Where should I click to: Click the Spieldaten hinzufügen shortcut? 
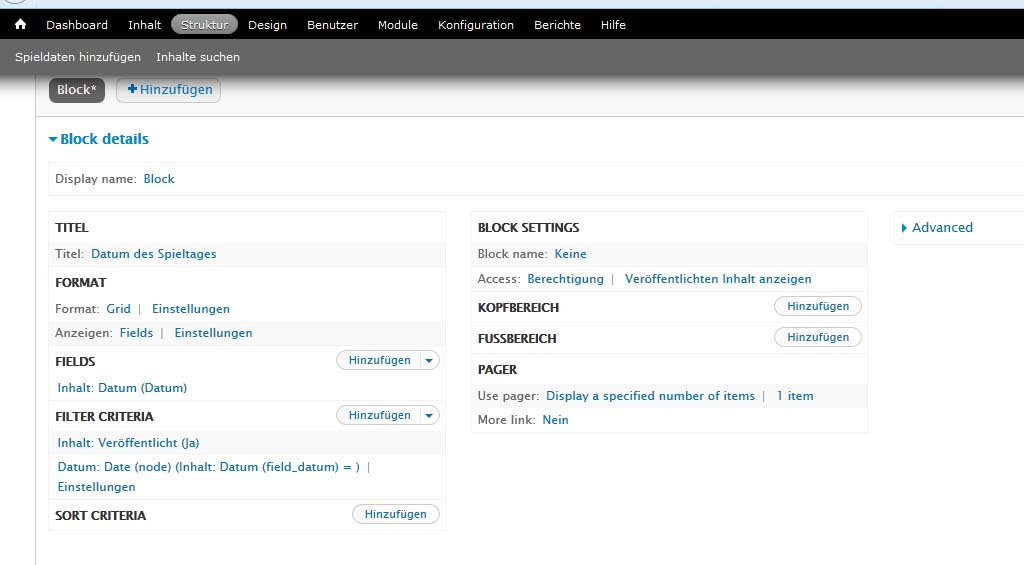[78, 57]
